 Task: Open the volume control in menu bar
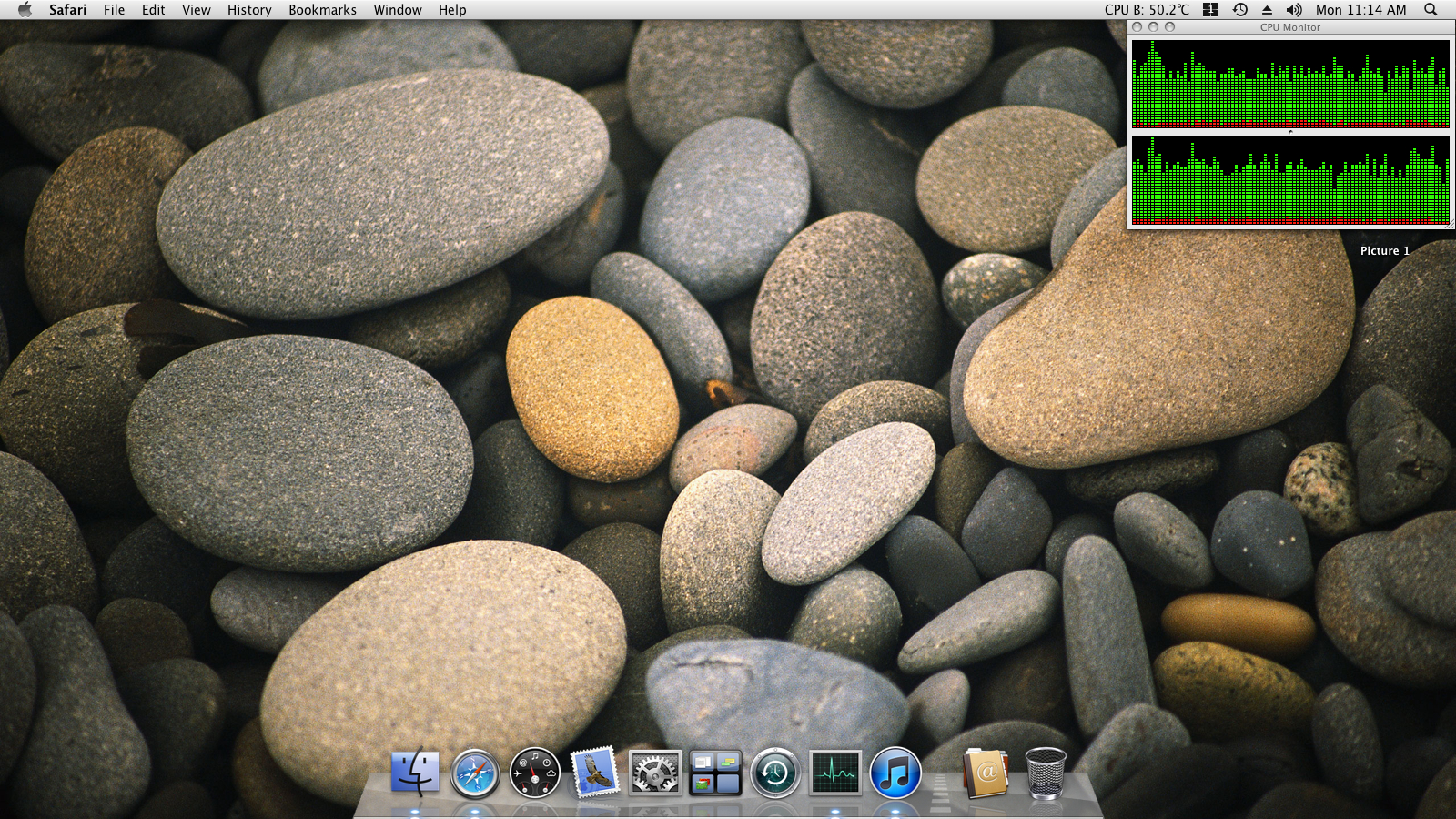[1294, 10]
